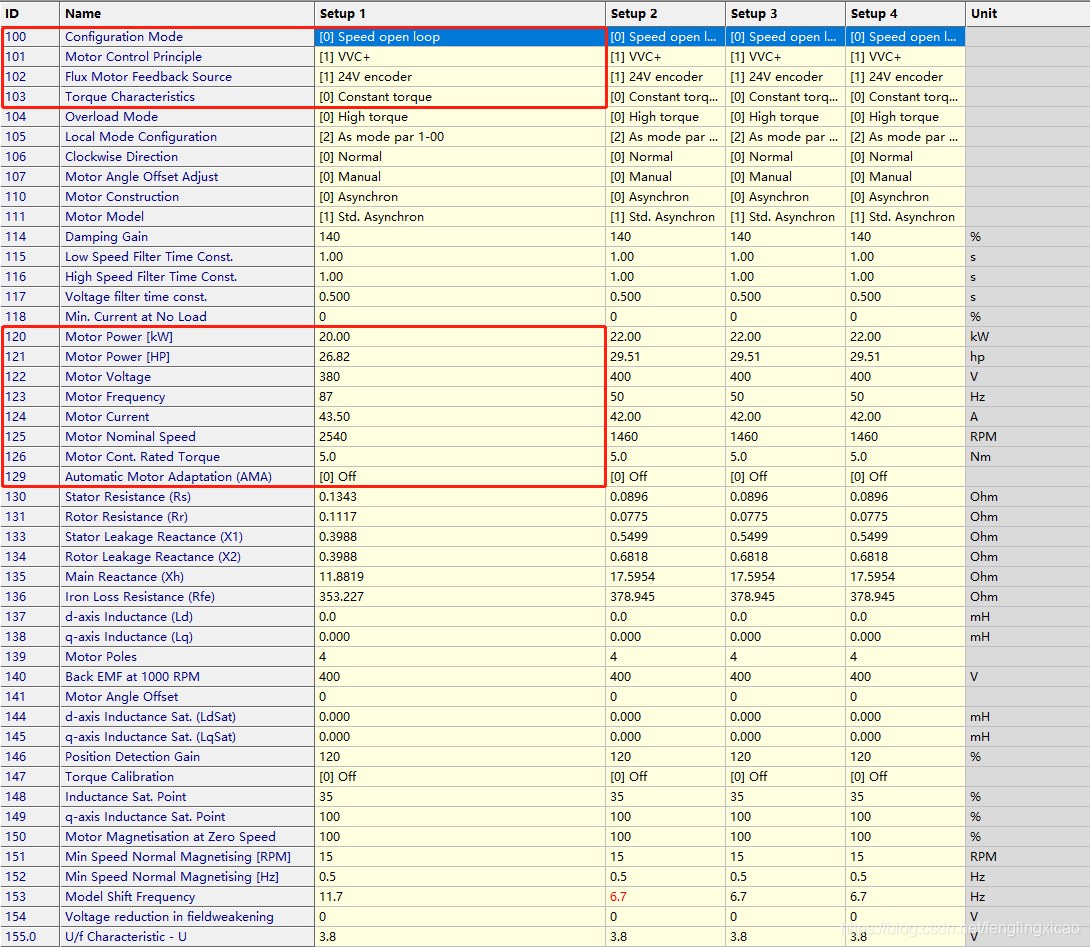This screenshot has width=1090, height=947.
Task: Select Setup 4 Main Reactance value 17.5954
Action: click(x=905, y=577)
